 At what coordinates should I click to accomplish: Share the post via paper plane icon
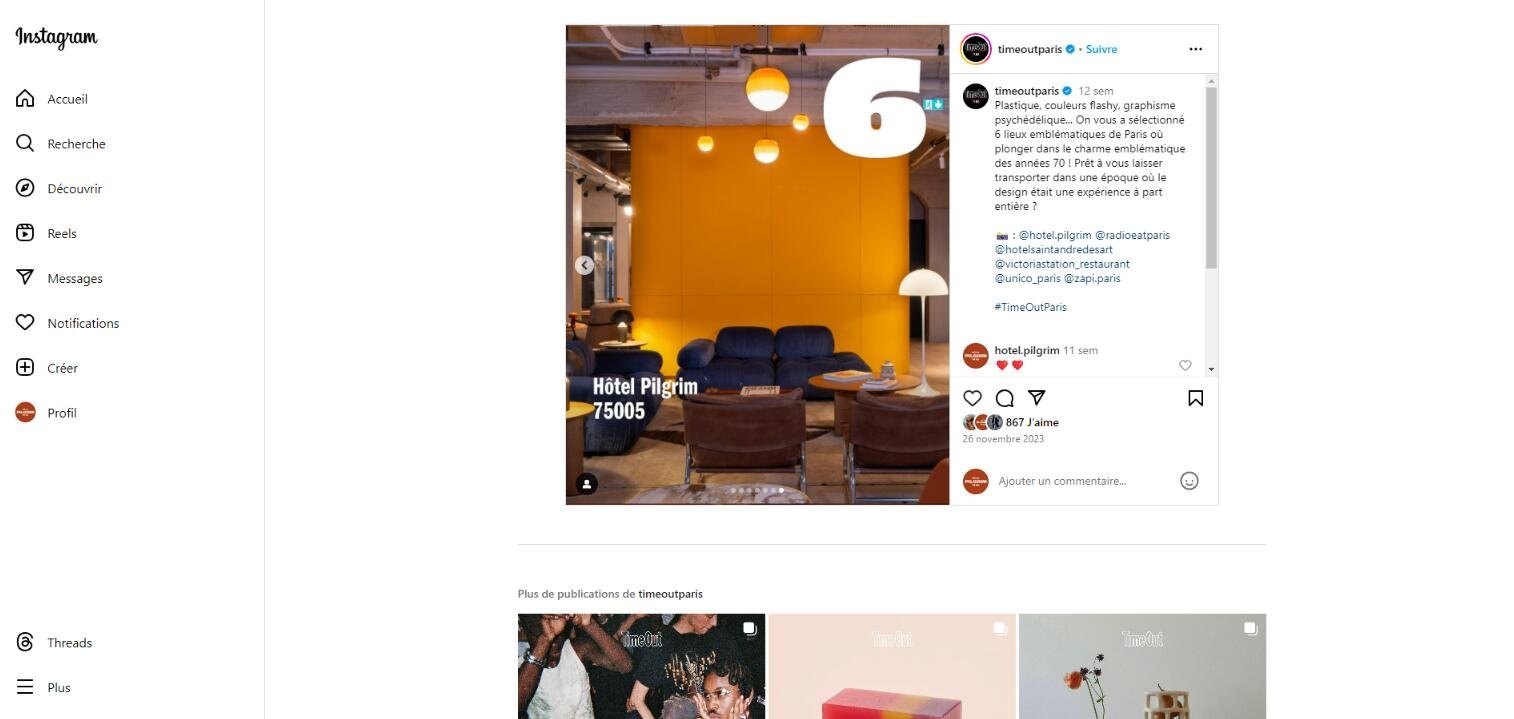pyautogui.click(x=1037, y=398)
